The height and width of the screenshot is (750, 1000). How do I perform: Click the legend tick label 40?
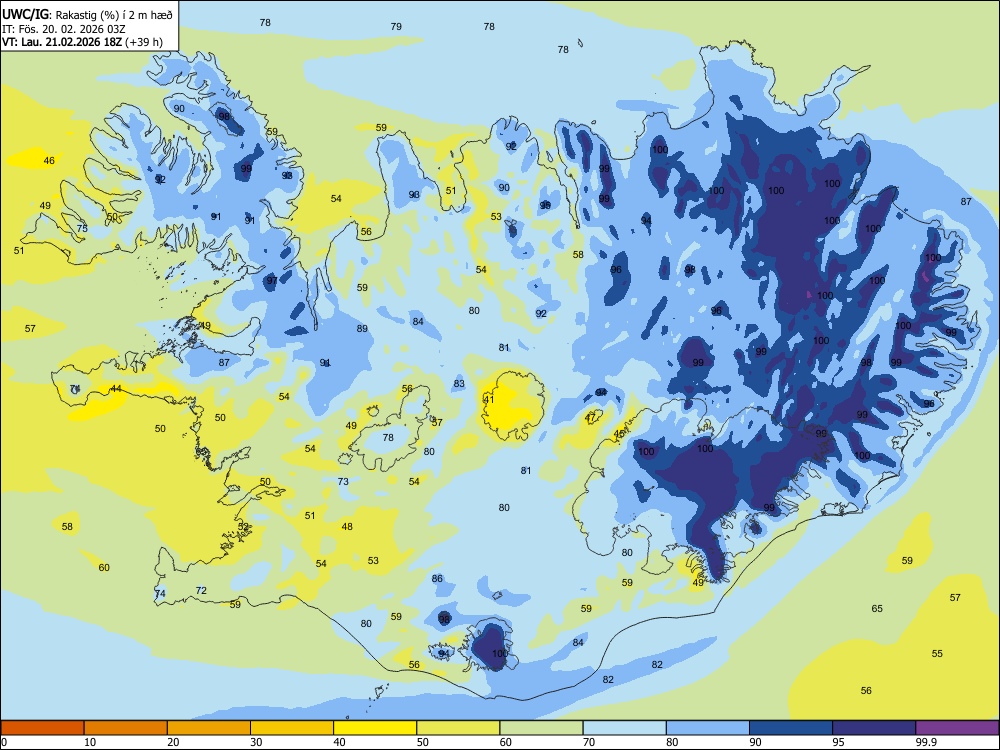coord(339,742)
